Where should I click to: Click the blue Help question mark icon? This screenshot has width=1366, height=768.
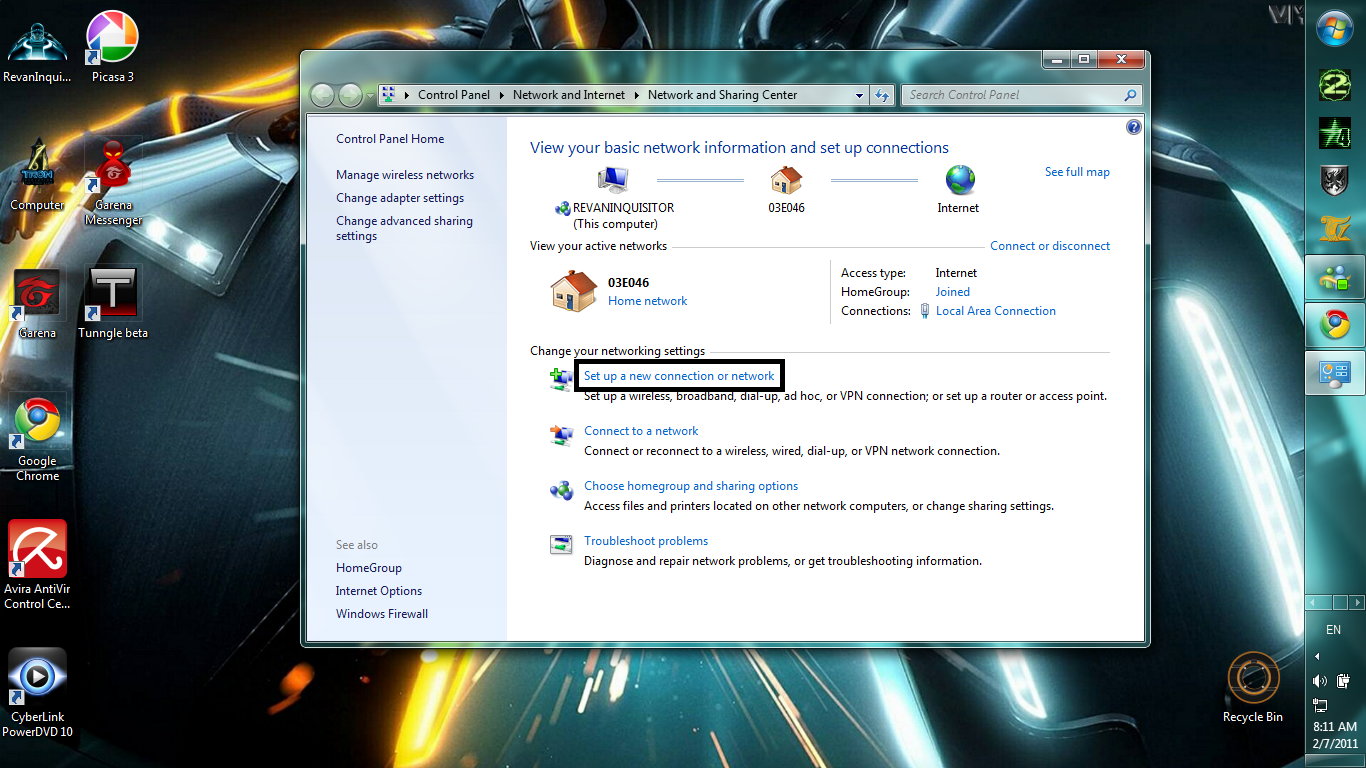(1133, 127)
